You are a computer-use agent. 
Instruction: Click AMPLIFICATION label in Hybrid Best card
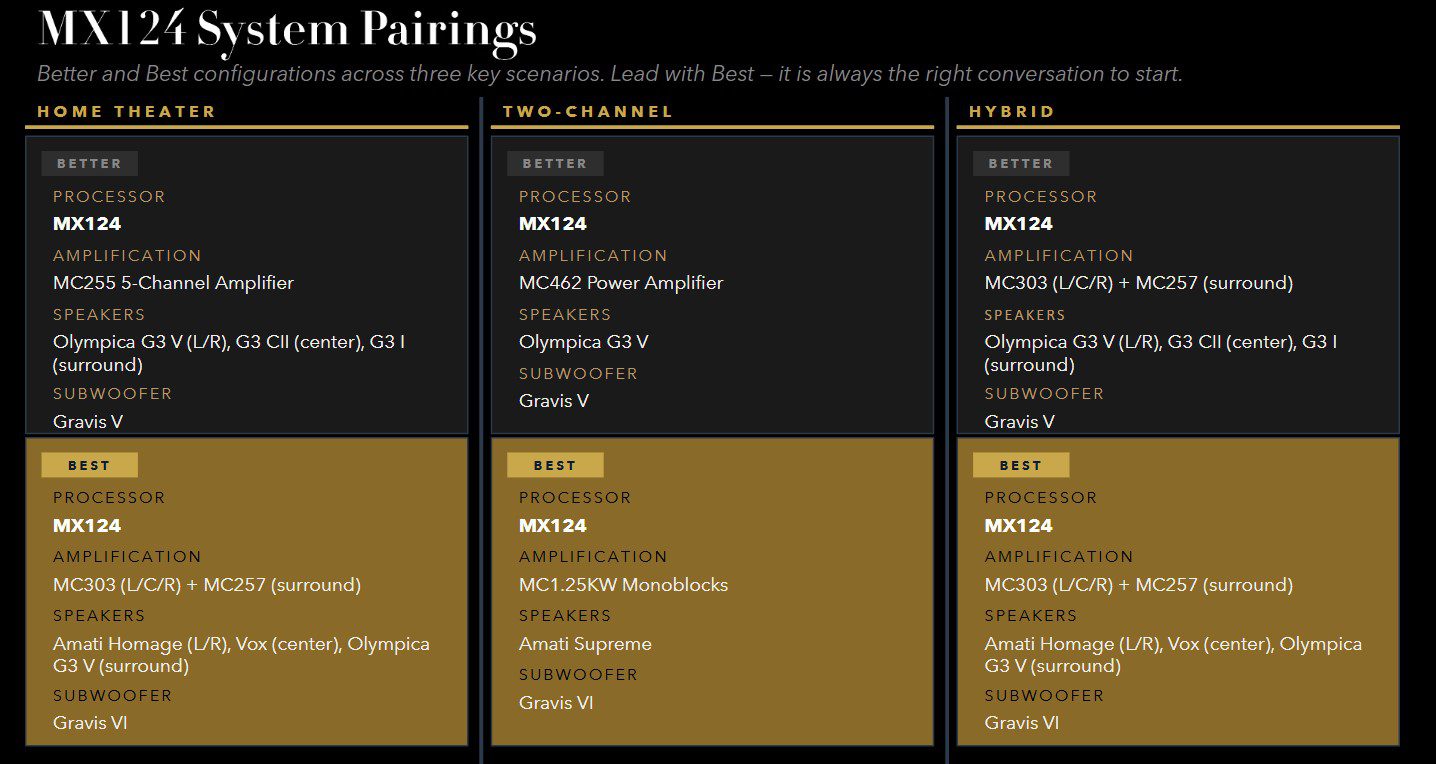(1059, 557)
